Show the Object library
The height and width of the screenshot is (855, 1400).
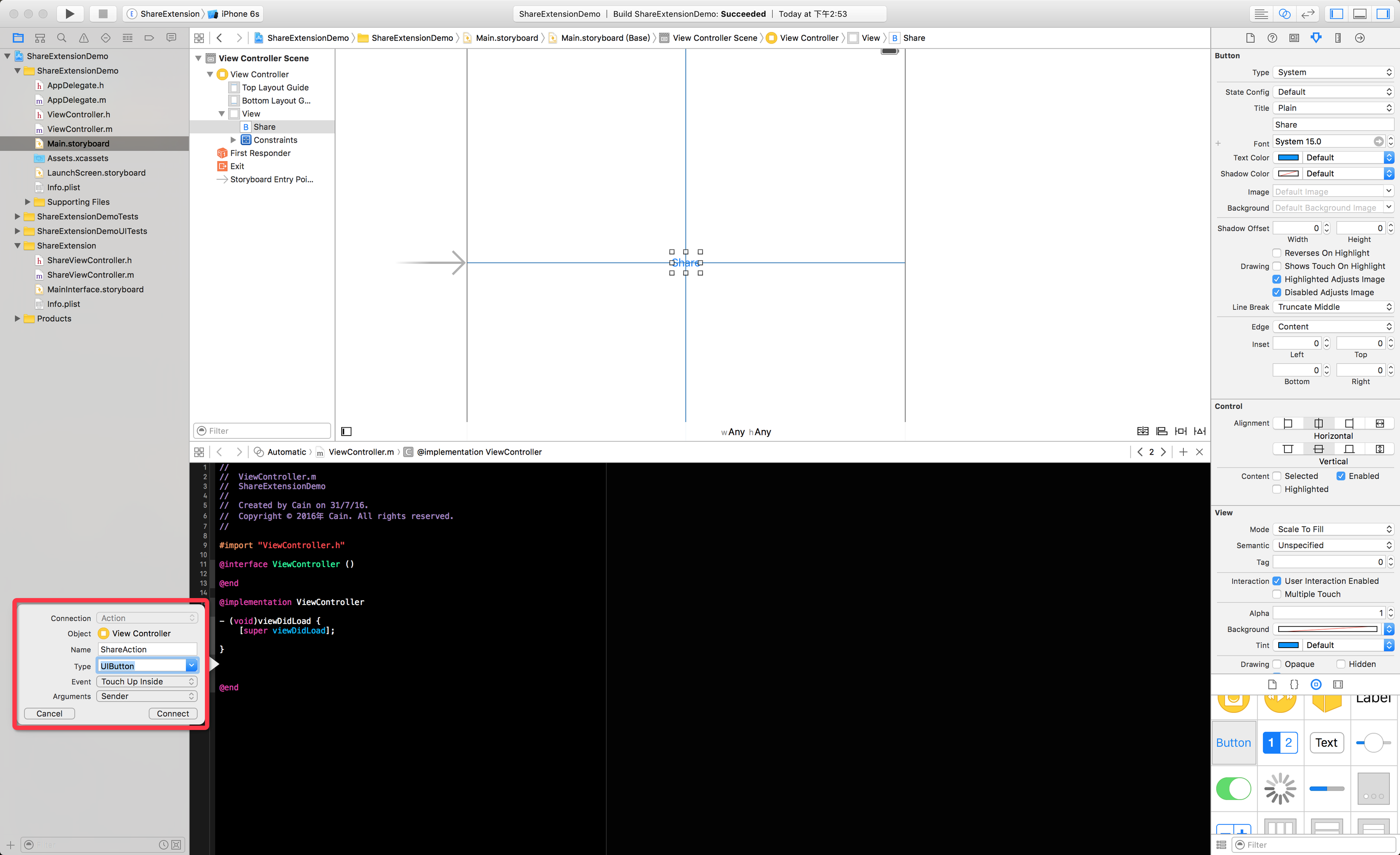(x=1316, y=685)
